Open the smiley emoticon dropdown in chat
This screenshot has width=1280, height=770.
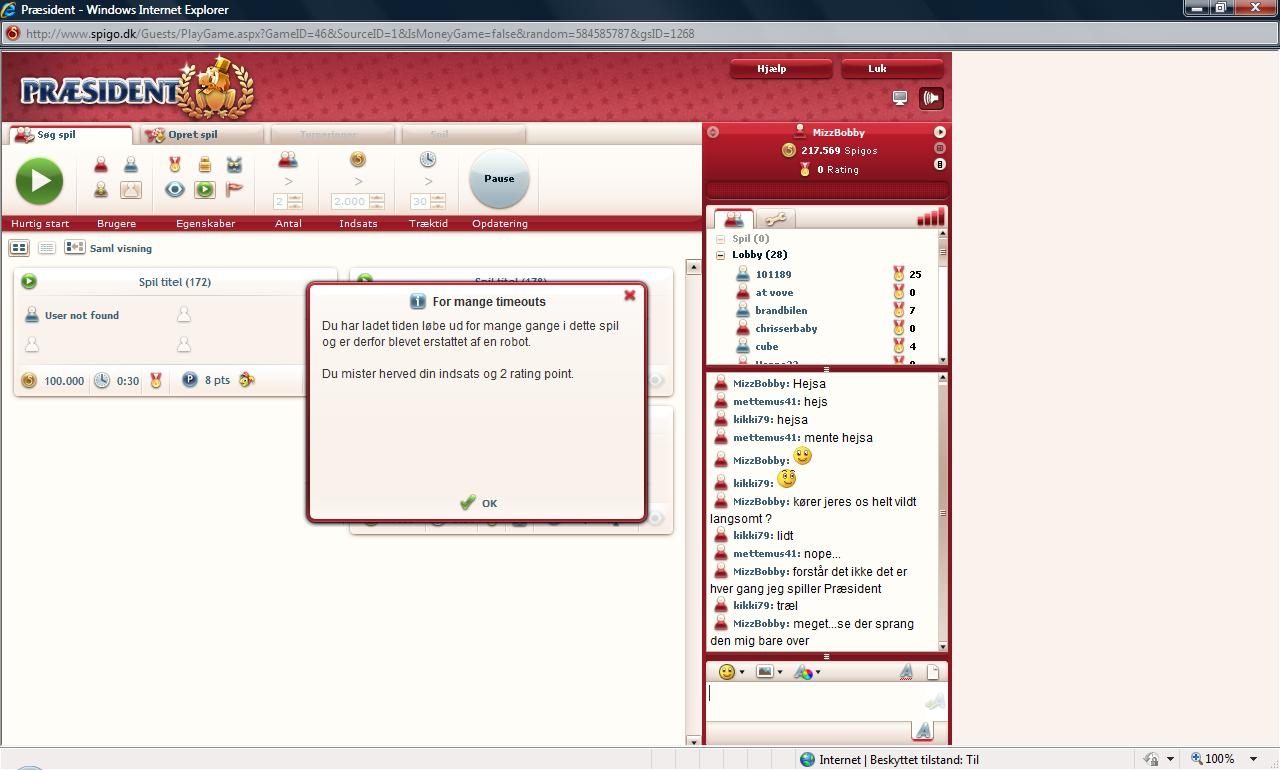731,672
